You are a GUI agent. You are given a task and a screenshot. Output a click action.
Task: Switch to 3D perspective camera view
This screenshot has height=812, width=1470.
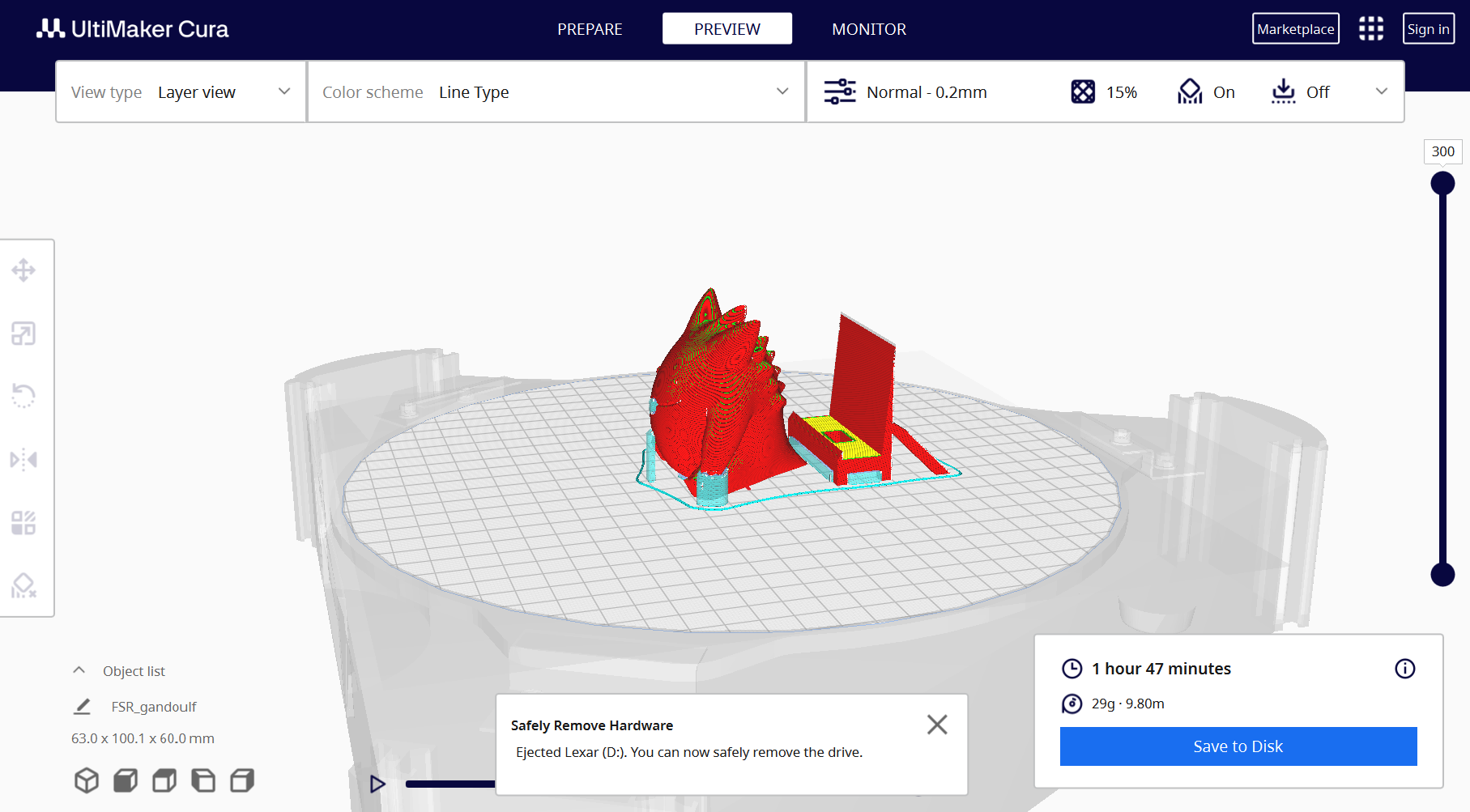[87, 780]
